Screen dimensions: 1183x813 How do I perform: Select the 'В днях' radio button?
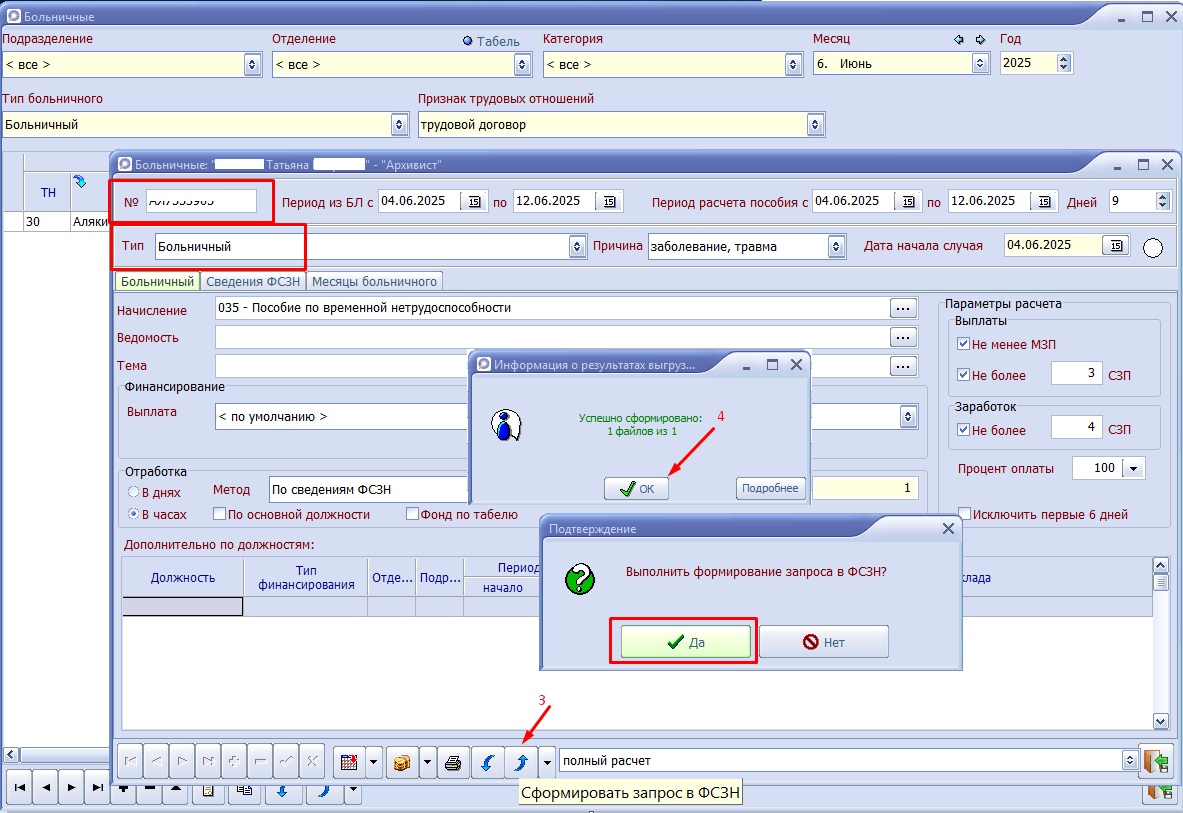[x=134, y=492]
